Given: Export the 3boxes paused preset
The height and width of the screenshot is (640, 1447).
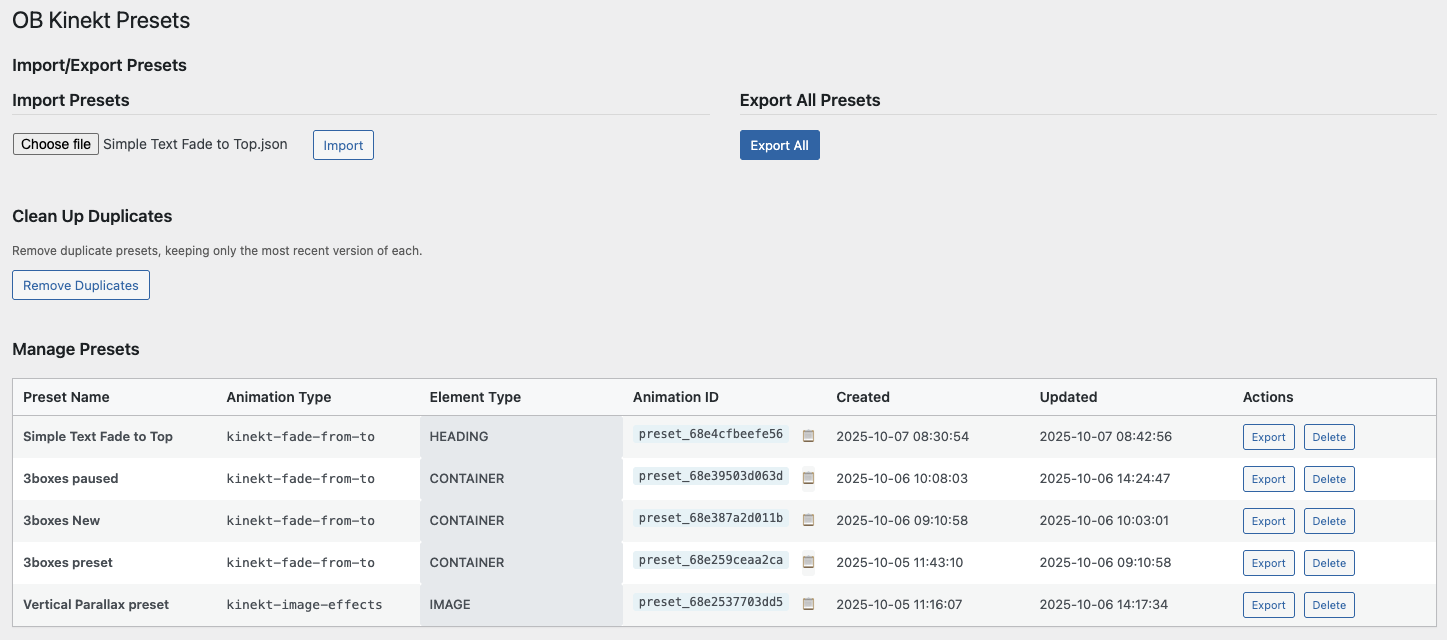Looking at the screenshot, I should coord(1268,479).
